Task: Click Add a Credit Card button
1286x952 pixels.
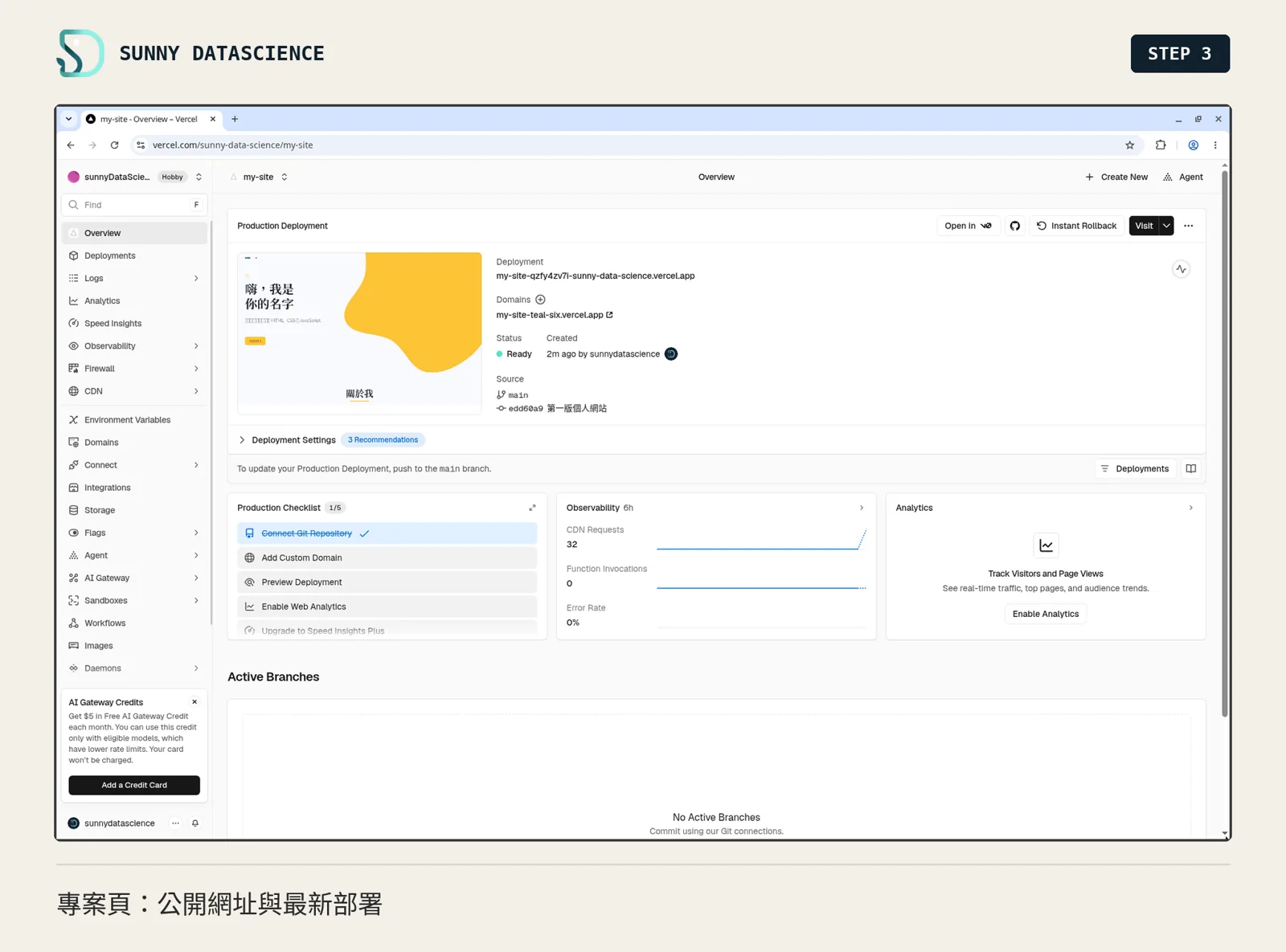Action: [134, 785]
